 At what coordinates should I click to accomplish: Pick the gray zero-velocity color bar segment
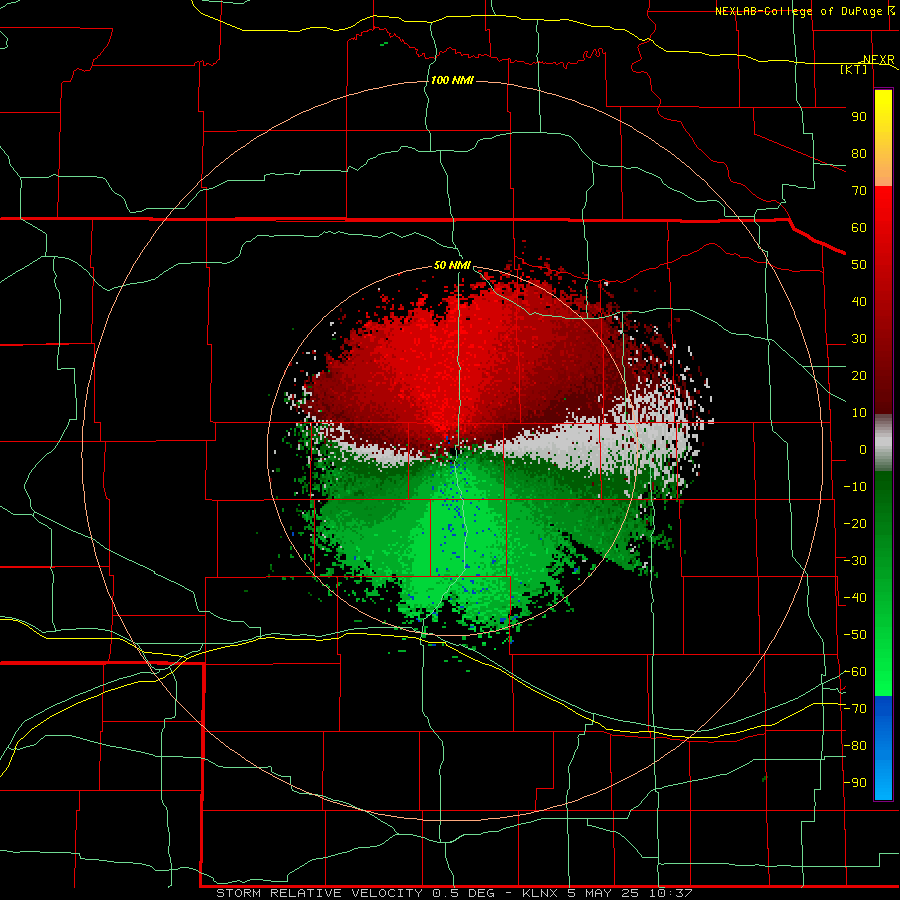click(883, 443)
